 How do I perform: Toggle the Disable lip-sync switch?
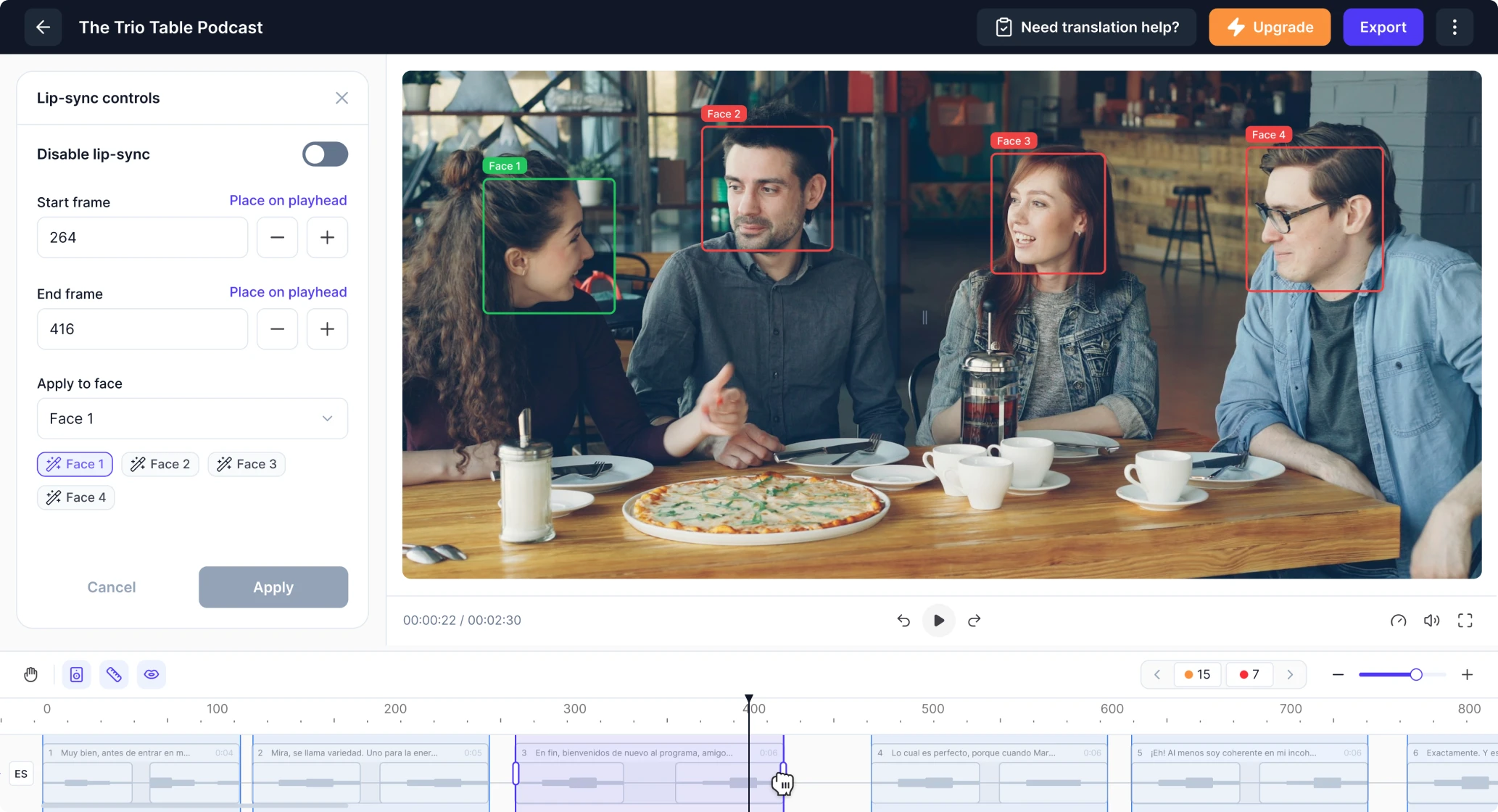325,154
